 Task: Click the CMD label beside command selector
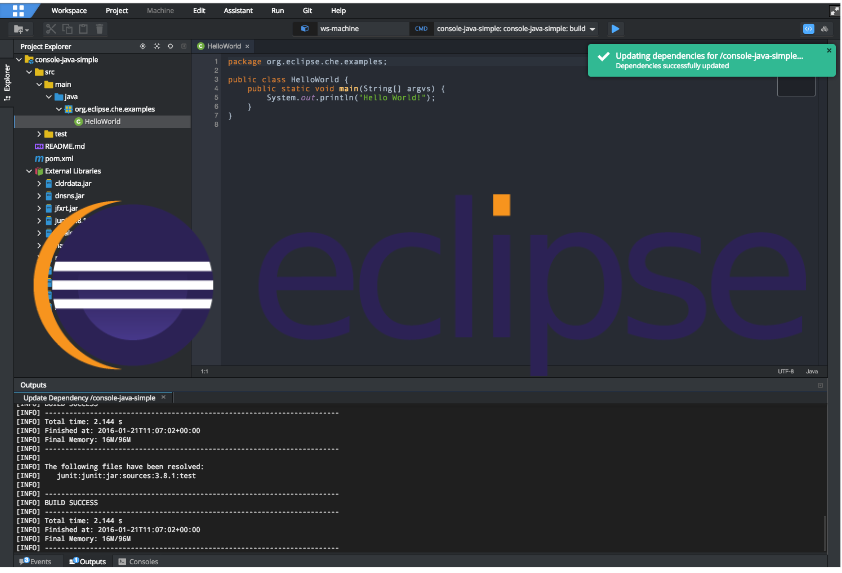tap(421, 28)
